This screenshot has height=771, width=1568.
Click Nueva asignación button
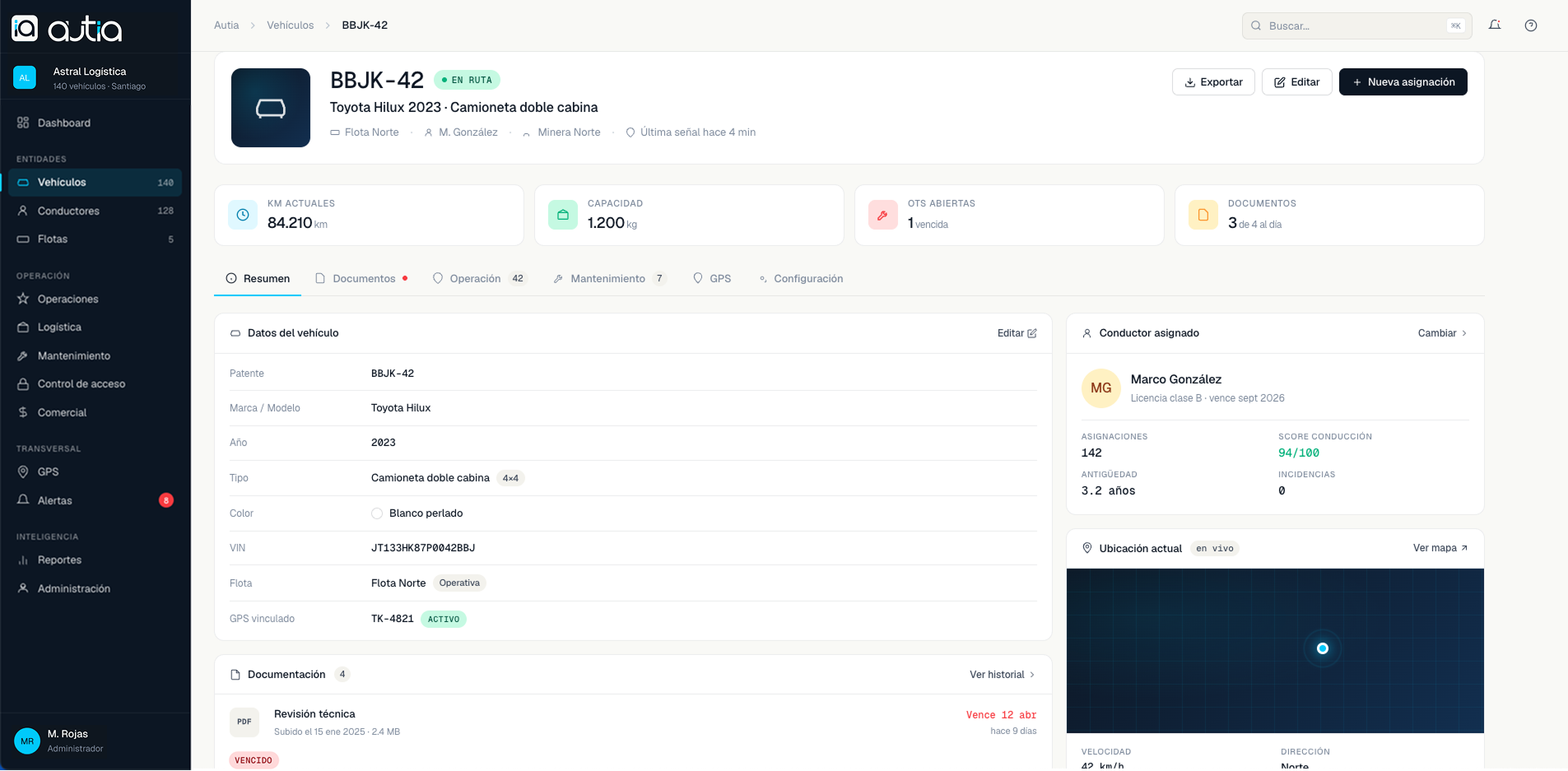click(1403, 82)
